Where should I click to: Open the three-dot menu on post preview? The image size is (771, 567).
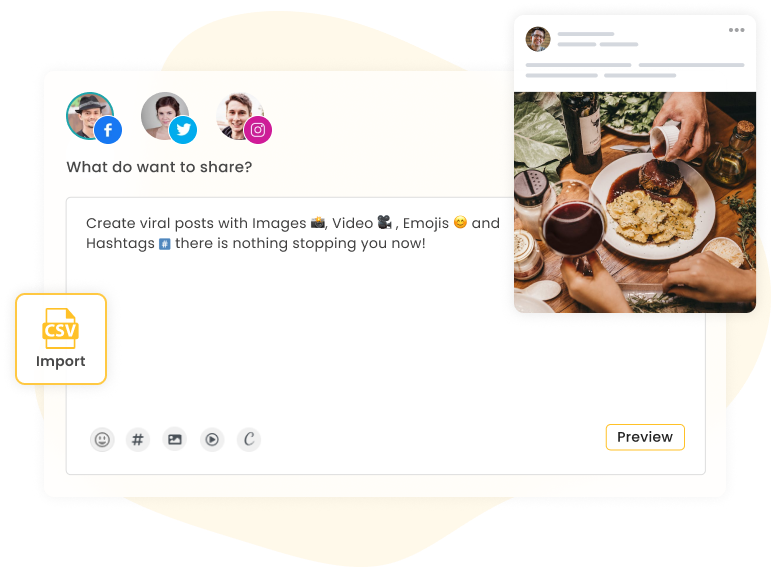(736, 30)
